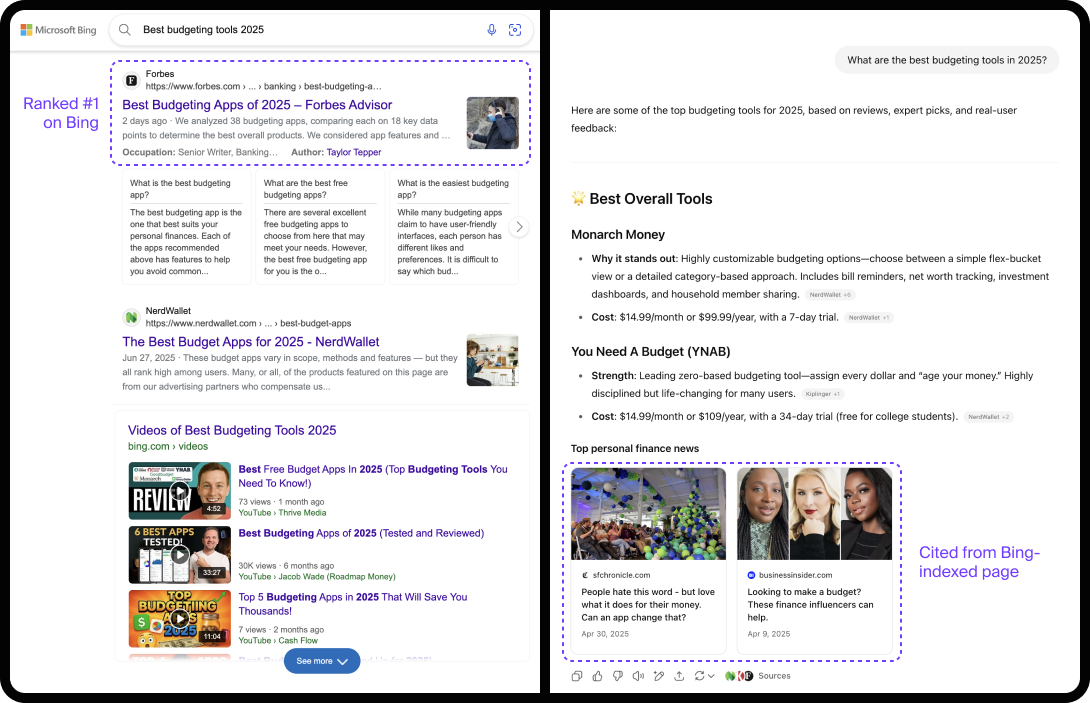Screen dimensions: 1090x703
Task: Open Best Budgeting Apps of 2025 Forbes Advisor link
Action: point(257,105)
